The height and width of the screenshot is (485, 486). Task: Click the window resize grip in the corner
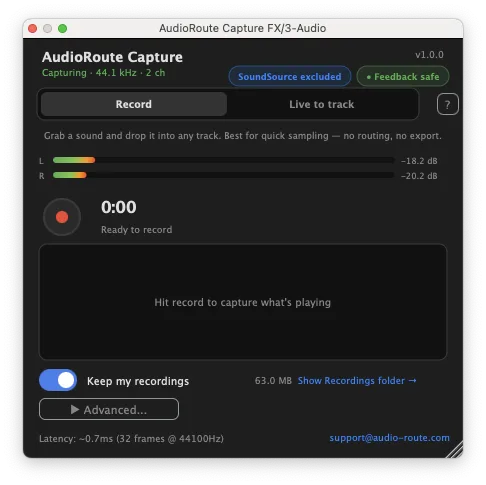pos(455,450)
